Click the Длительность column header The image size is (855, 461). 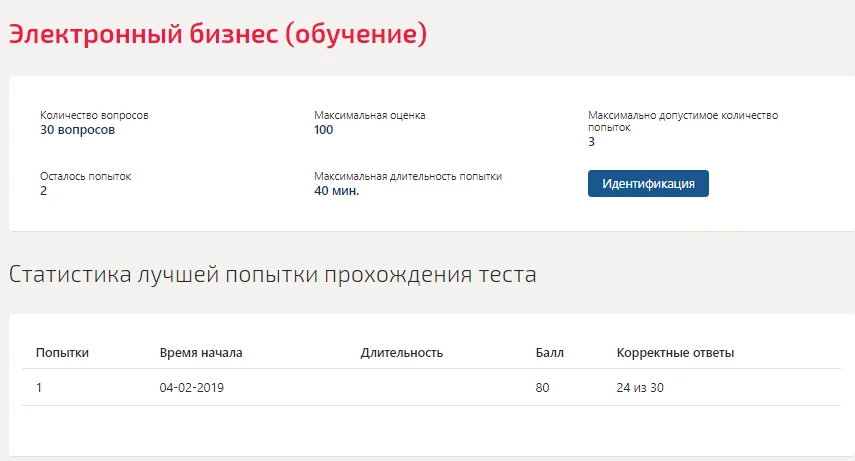click(x=401, y=353)
